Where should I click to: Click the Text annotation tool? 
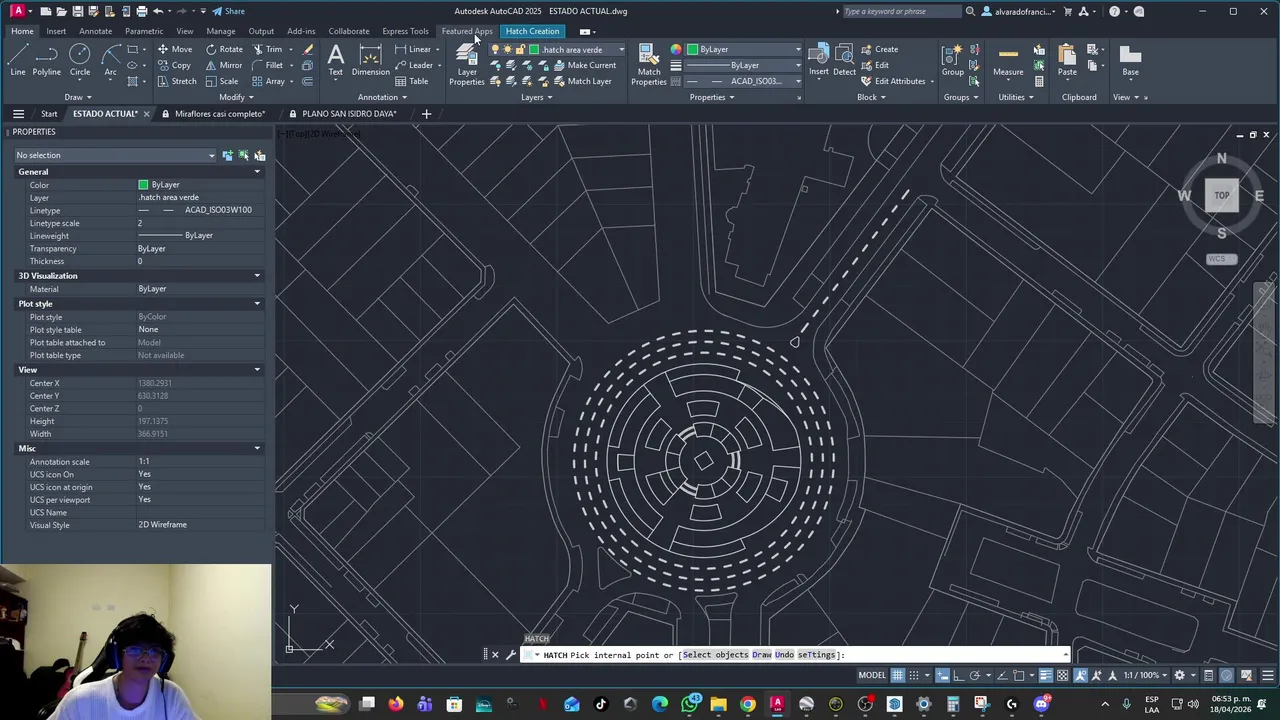(x=336, y=60)
